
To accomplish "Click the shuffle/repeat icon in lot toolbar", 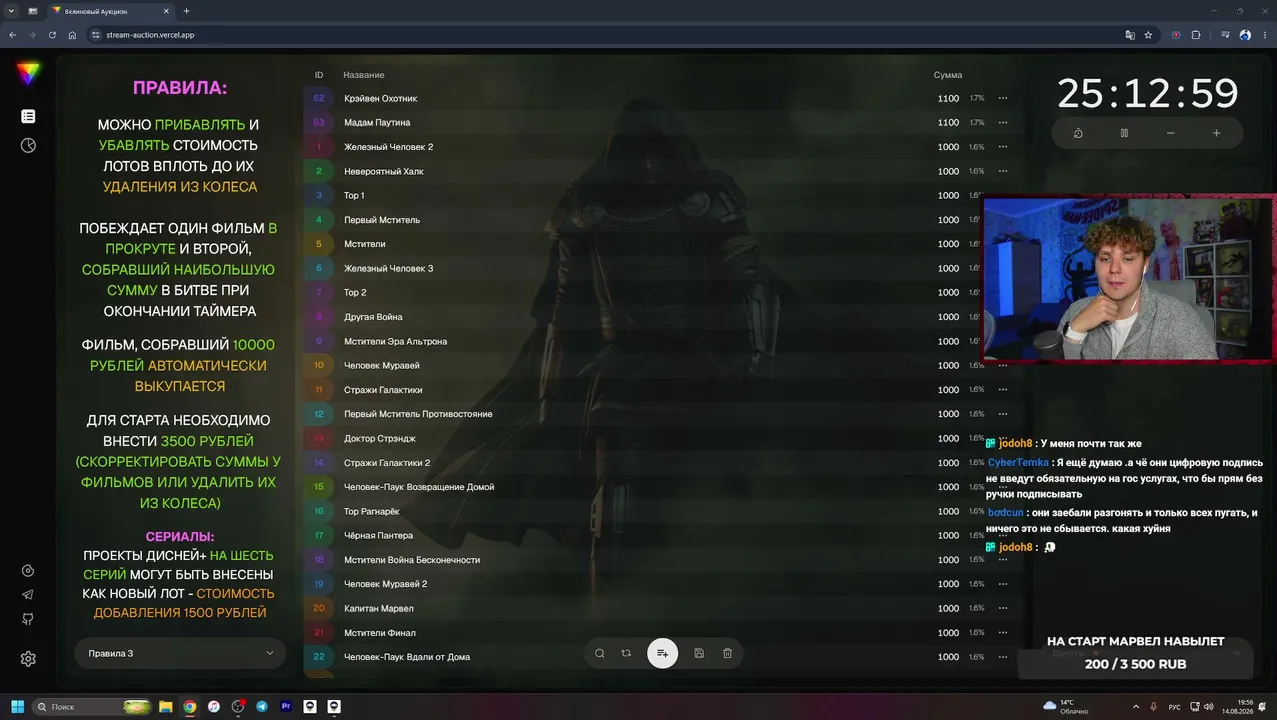I will tap(626, 653).
